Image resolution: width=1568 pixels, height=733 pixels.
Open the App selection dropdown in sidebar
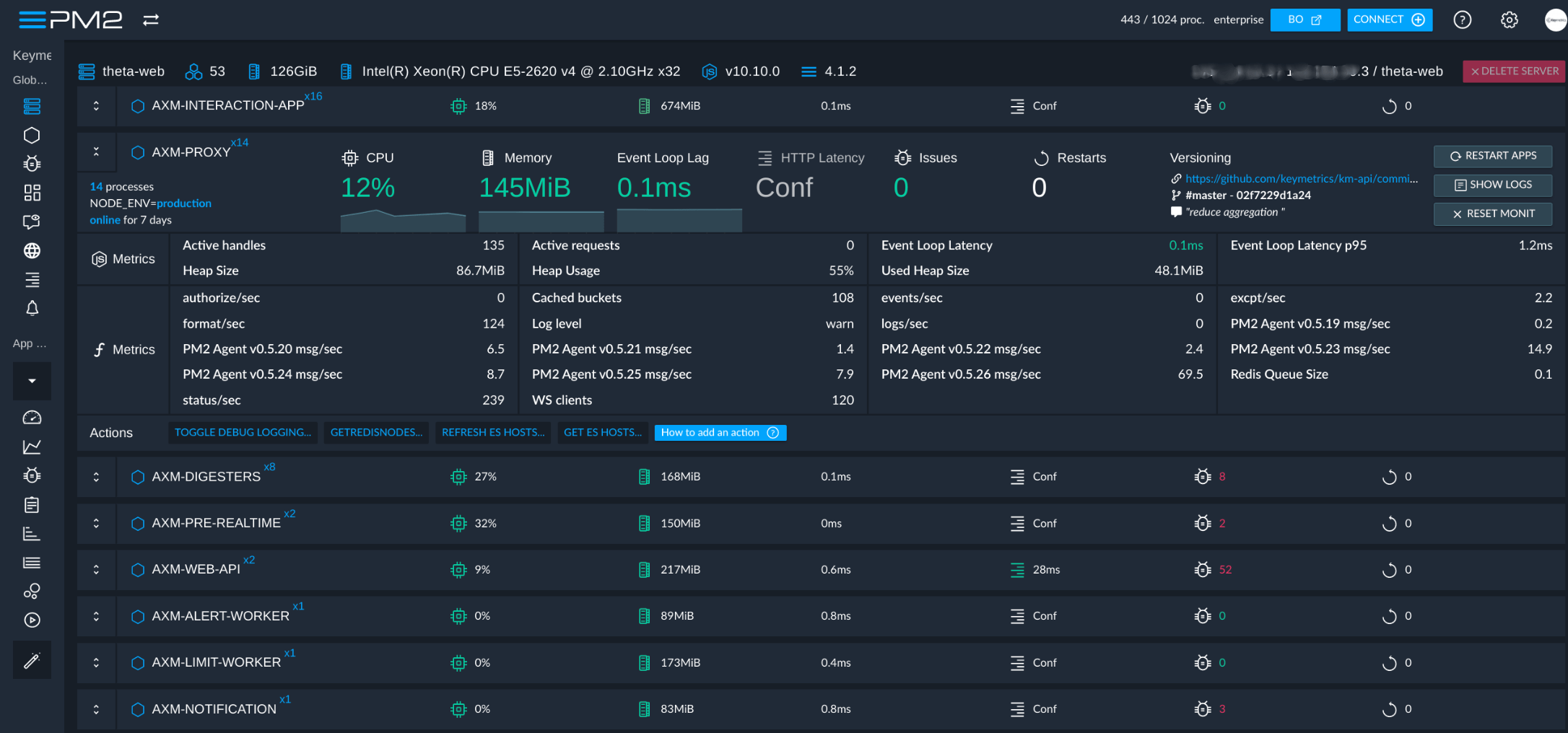[x=32, y=381]
